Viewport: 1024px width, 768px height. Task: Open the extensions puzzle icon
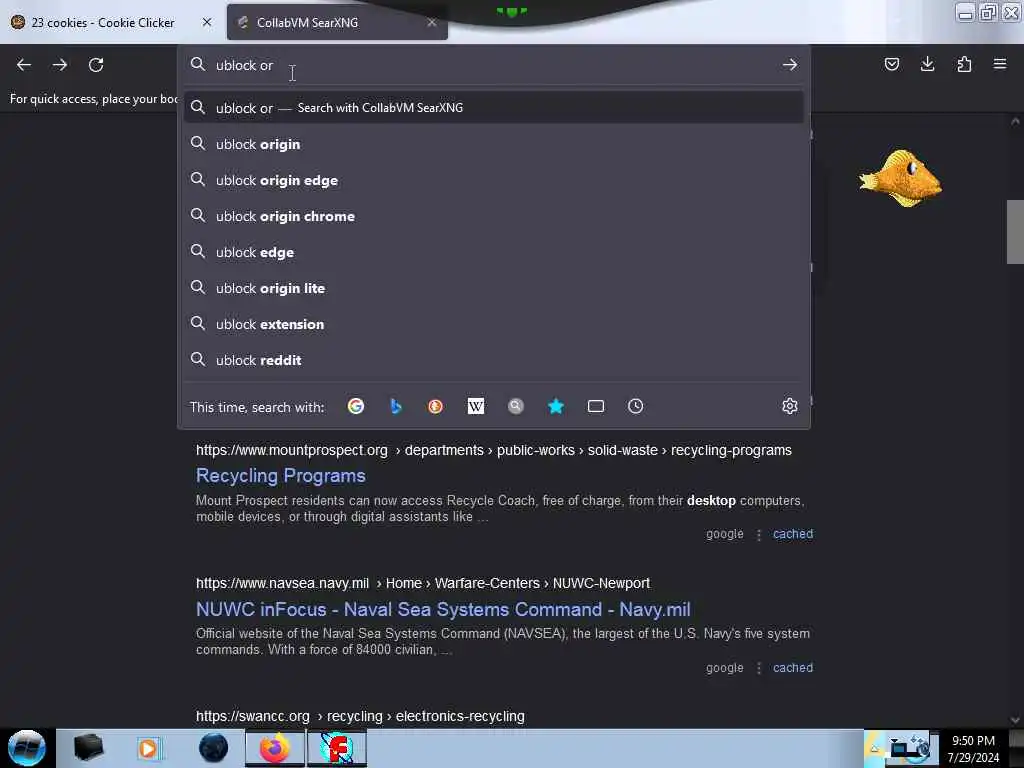(x=964, y=64)
